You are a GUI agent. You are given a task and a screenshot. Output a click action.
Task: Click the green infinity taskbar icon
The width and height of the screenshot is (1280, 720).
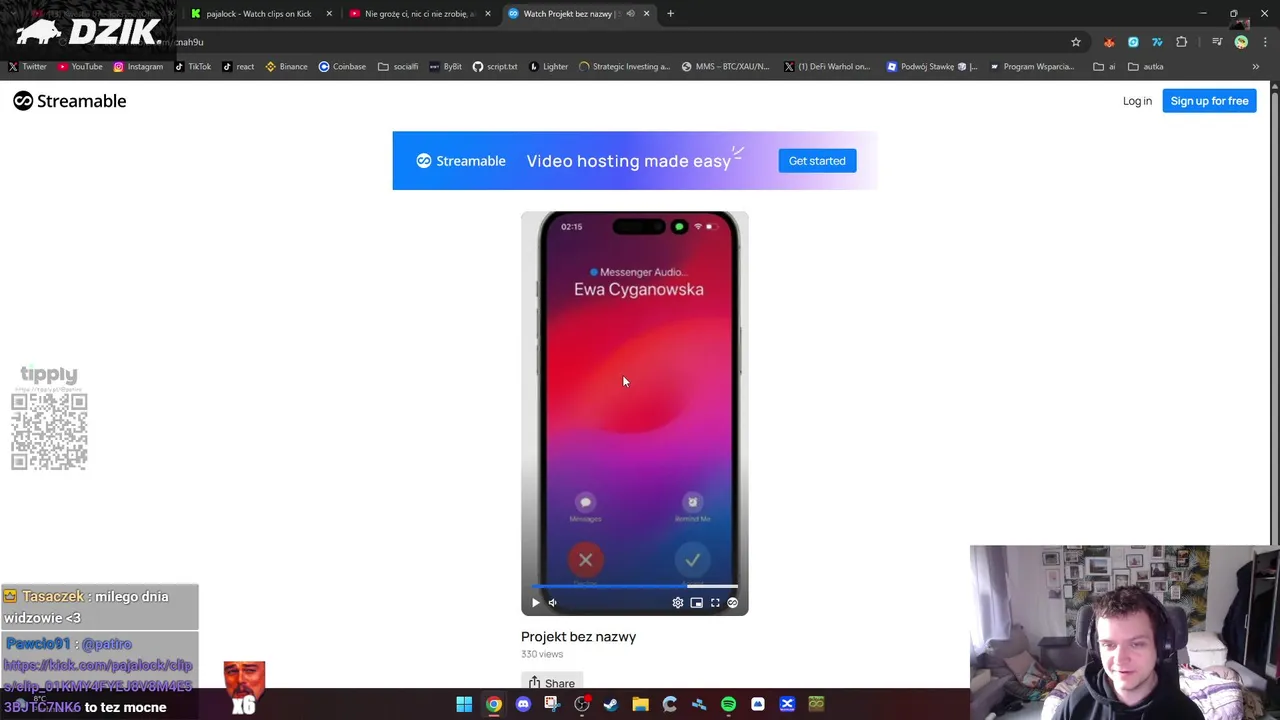click(816, 704)
